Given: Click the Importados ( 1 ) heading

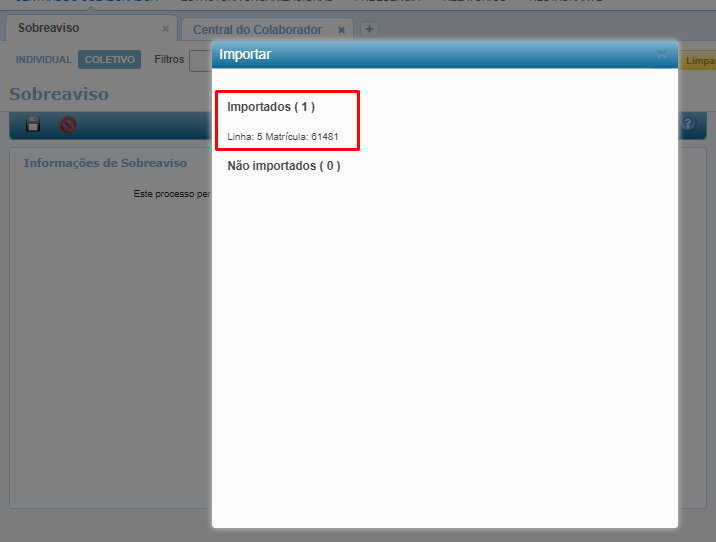Looking at the screenshot, I should tap(271, 107).
